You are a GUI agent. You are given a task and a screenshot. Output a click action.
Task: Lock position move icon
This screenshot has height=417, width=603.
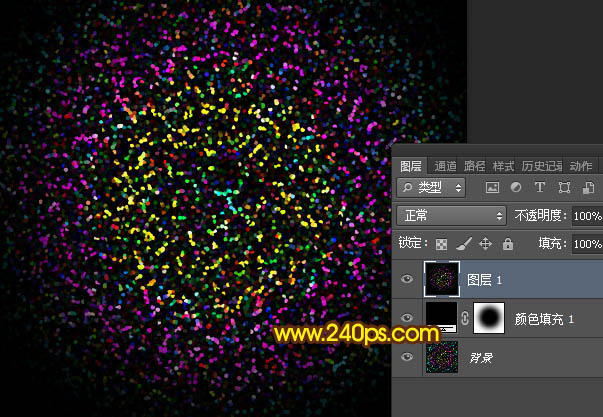pos(485,244)
